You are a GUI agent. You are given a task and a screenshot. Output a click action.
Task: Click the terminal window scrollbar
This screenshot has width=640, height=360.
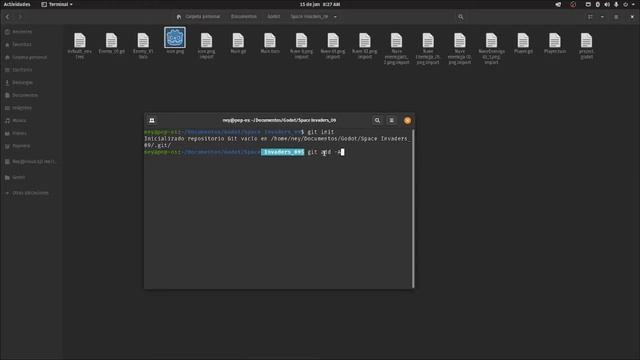pos(413,208)
